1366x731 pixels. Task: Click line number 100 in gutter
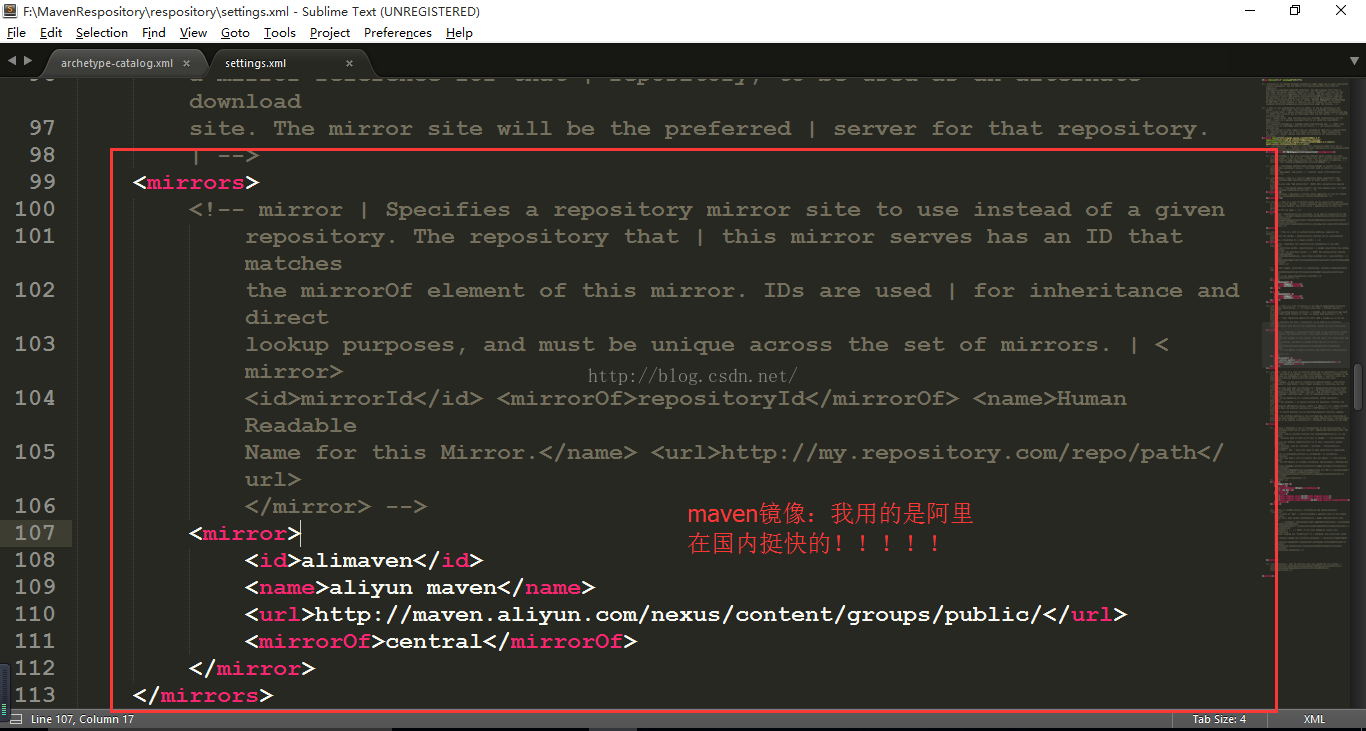tap(35, 209)
